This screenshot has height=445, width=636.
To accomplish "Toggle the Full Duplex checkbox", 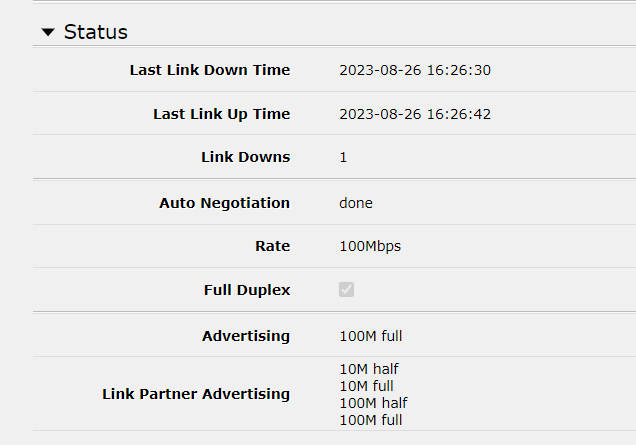I will coord(346,290).
